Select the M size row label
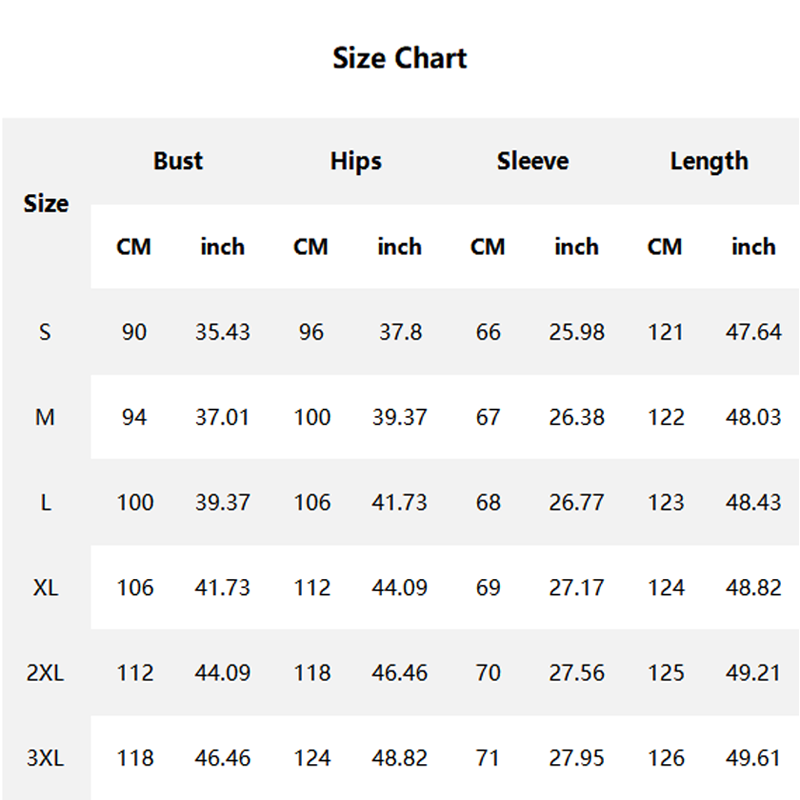 coord(45,417)
